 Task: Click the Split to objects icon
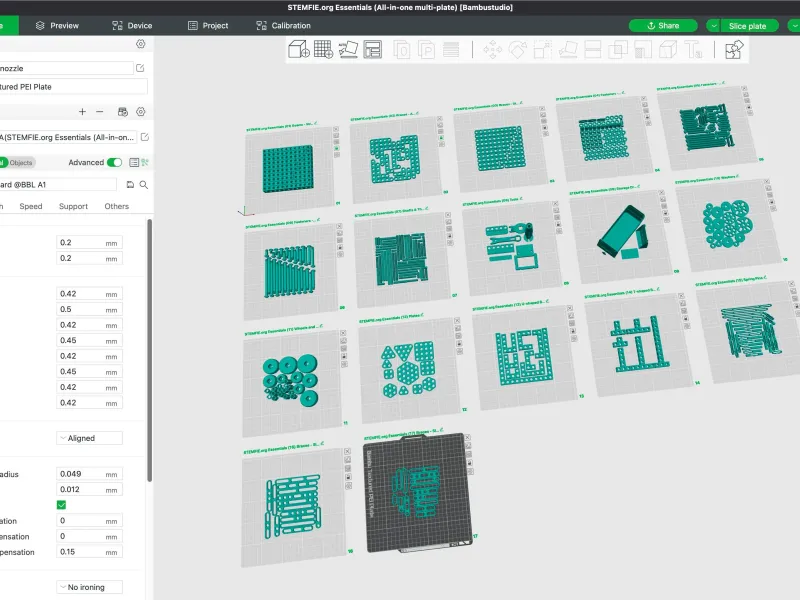click(402, 50)
